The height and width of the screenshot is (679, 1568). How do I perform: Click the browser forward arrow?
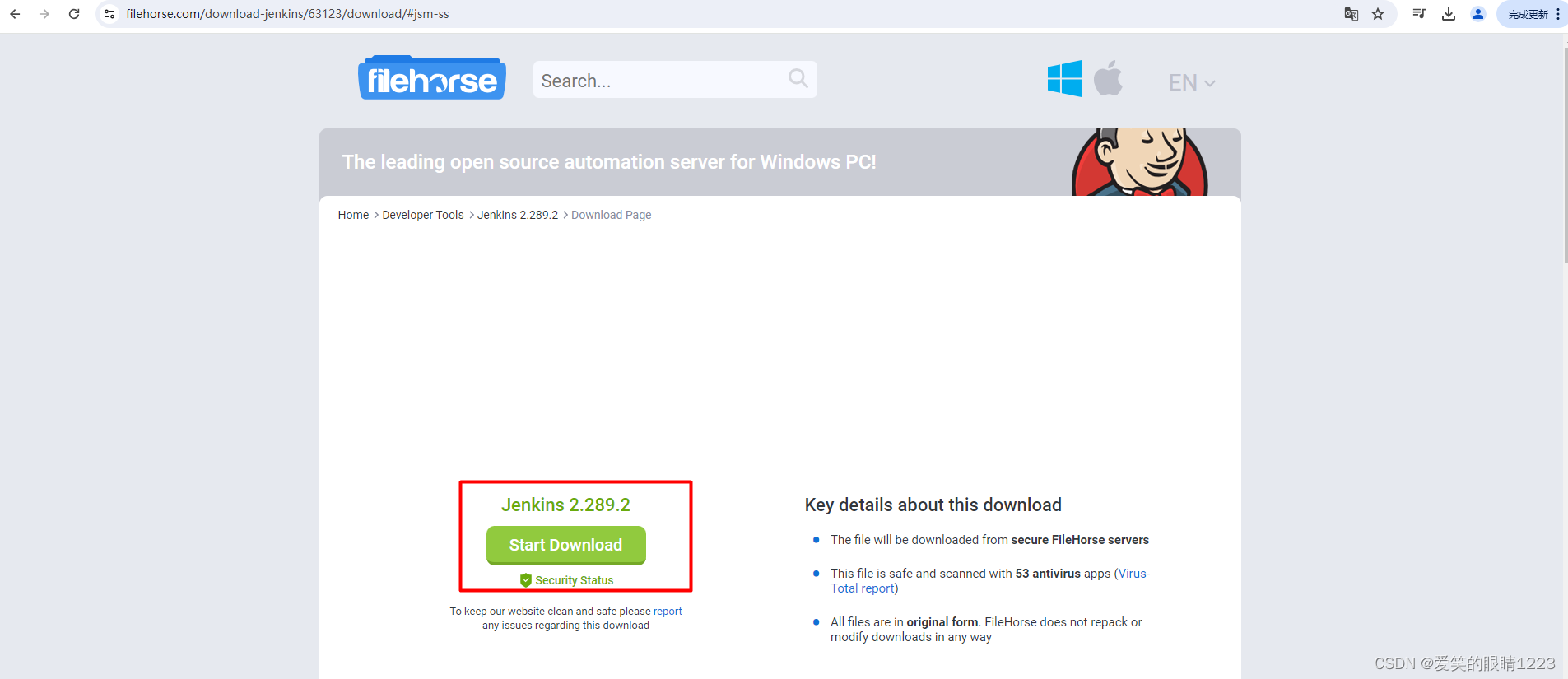click(44, 14)
